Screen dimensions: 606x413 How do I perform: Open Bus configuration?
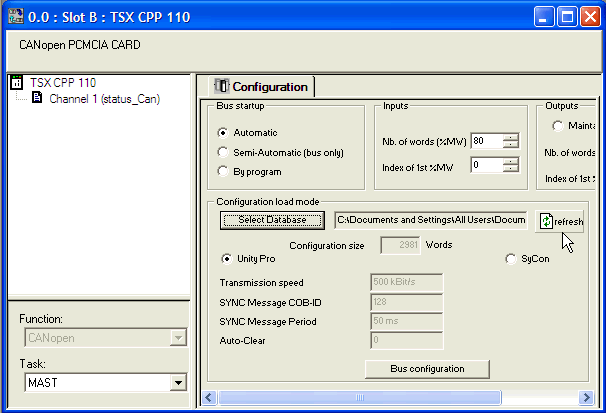[427, 369]
